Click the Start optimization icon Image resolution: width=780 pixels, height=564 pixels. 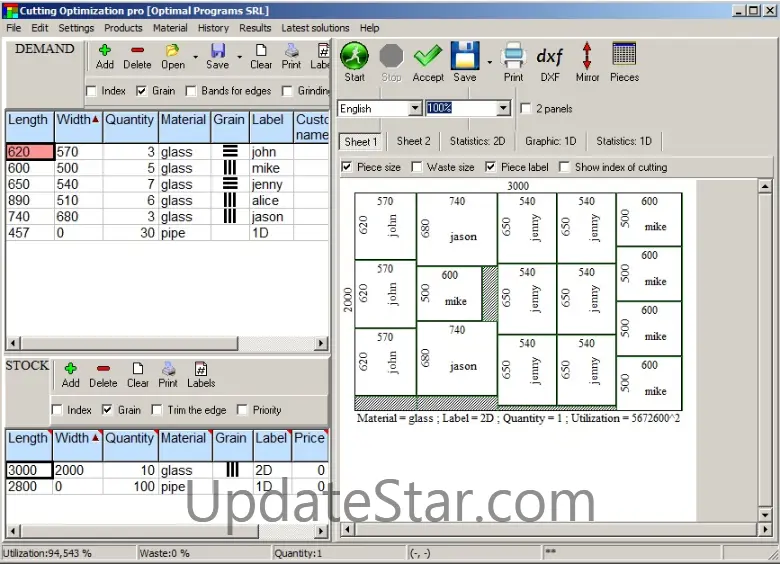[x=354, y=56]
